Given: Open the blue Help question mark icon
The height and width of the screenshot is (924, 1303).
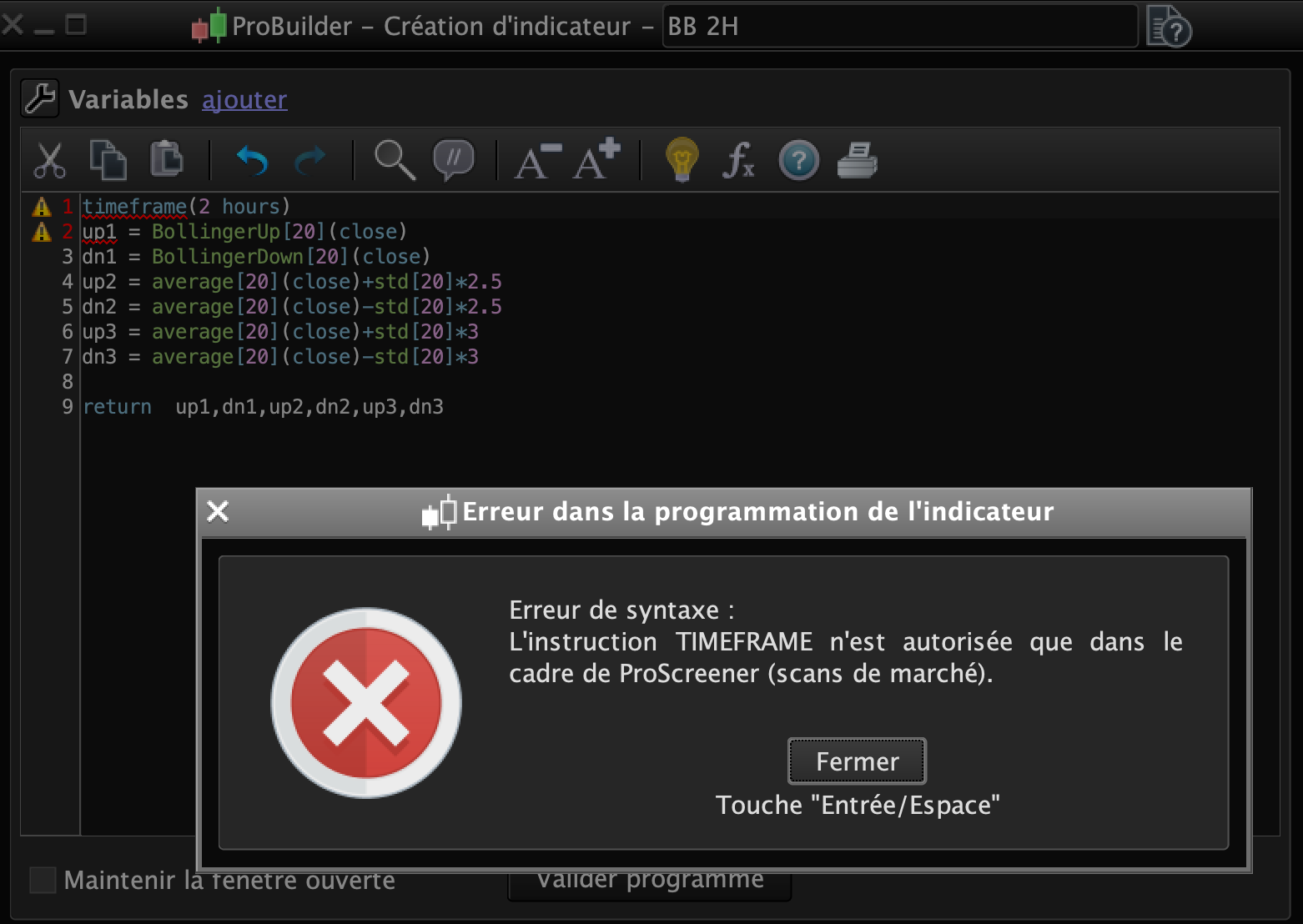Looking at the screenshot, I should point(798,160).
